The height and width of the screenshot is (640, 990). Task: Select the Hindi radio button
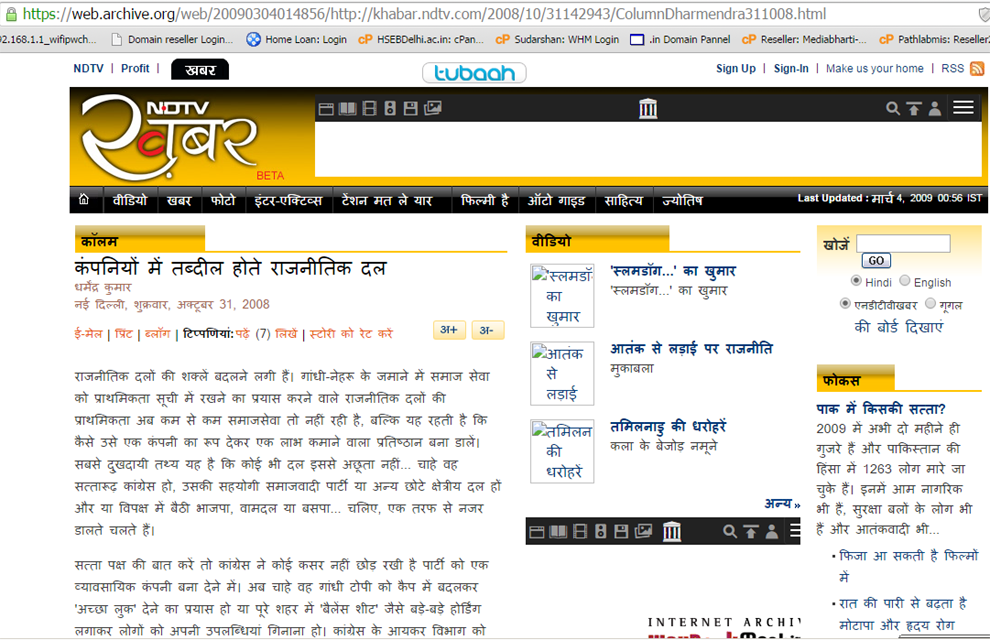[x=856, y=282]
